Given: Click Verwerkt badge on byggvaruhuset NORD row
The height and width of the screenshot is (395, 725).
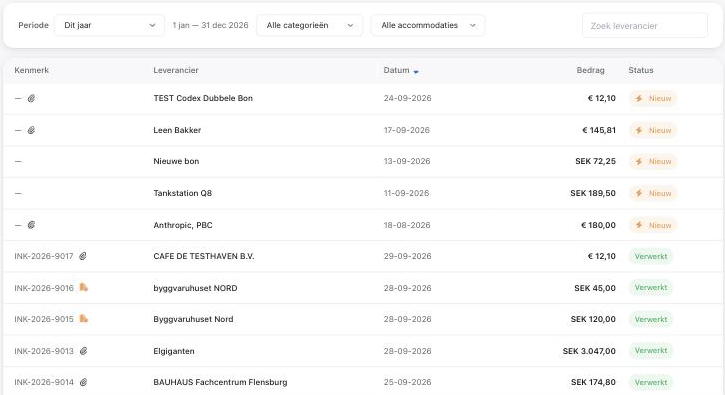Looking at the screenshot, I should click(x=651, y=288).
